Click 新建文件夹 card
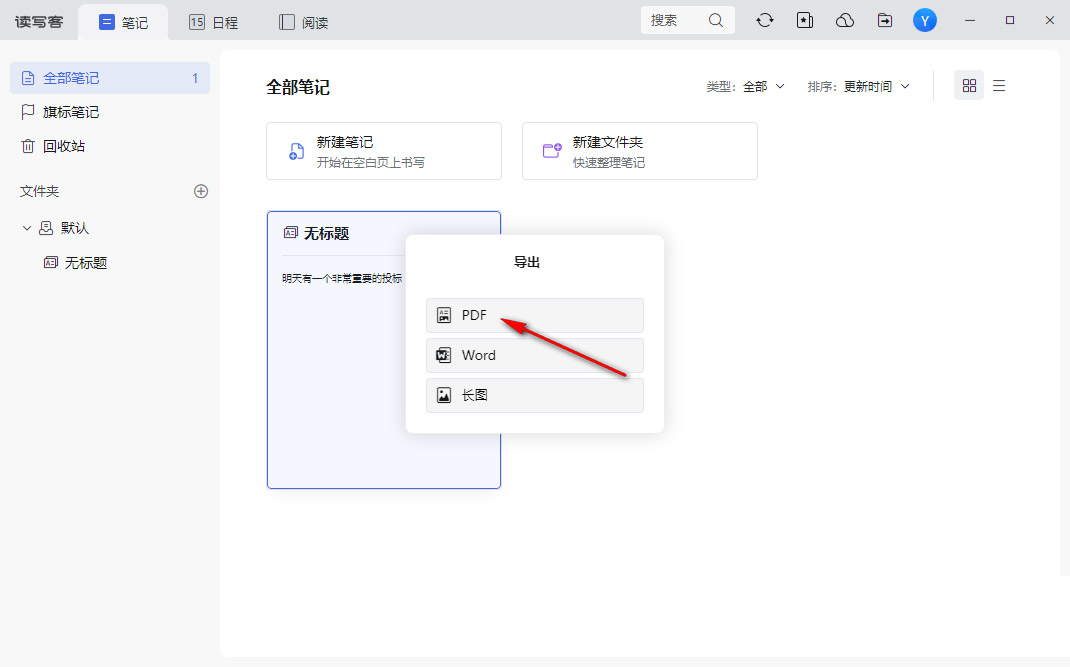Viewport: 1070px width, 667px height. pyautogui.click(x=639, y=151)
